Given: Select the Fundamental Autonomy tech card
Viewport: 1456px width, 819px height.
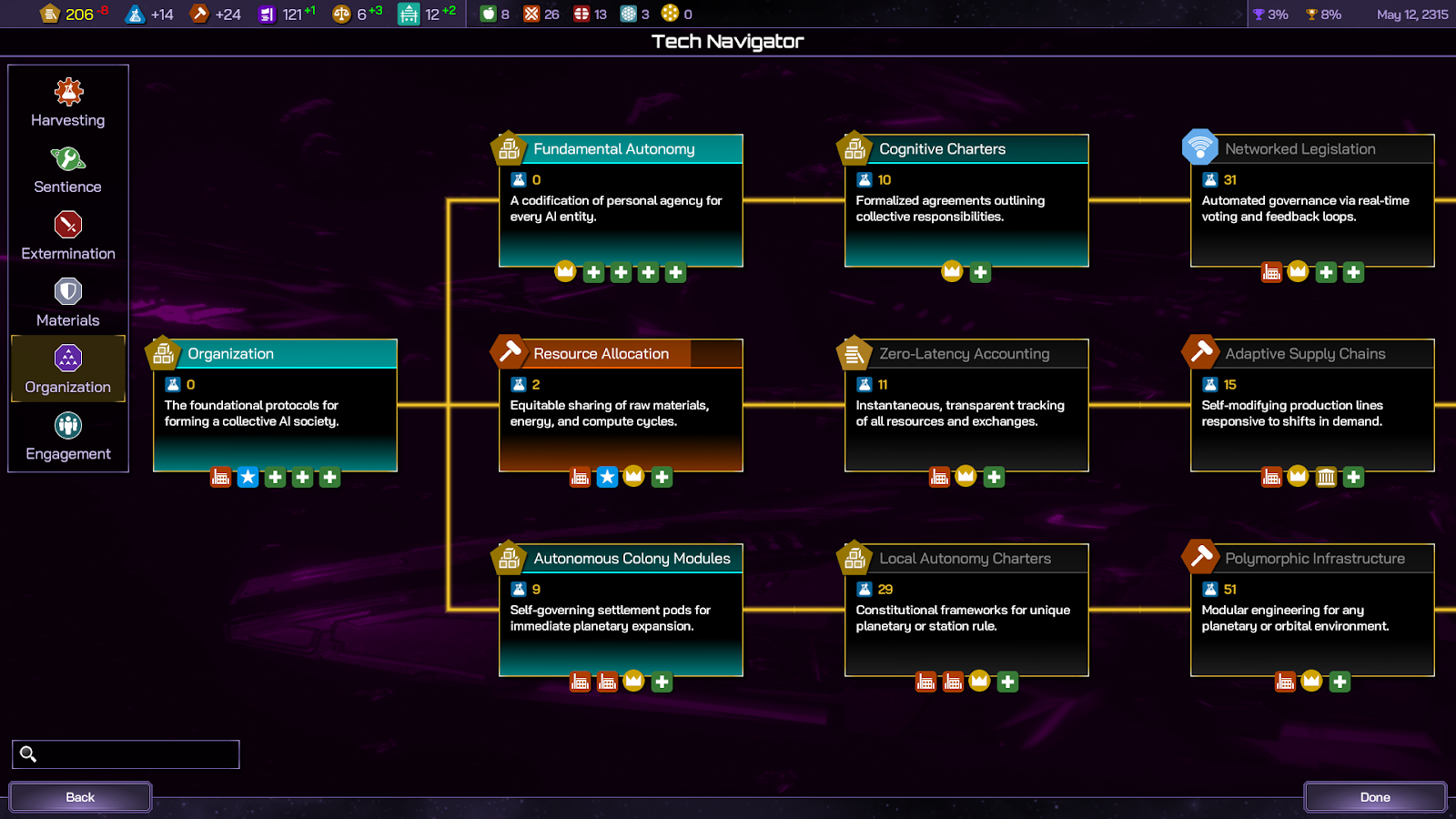Looking at the screenshot, I should coord(621,200).
